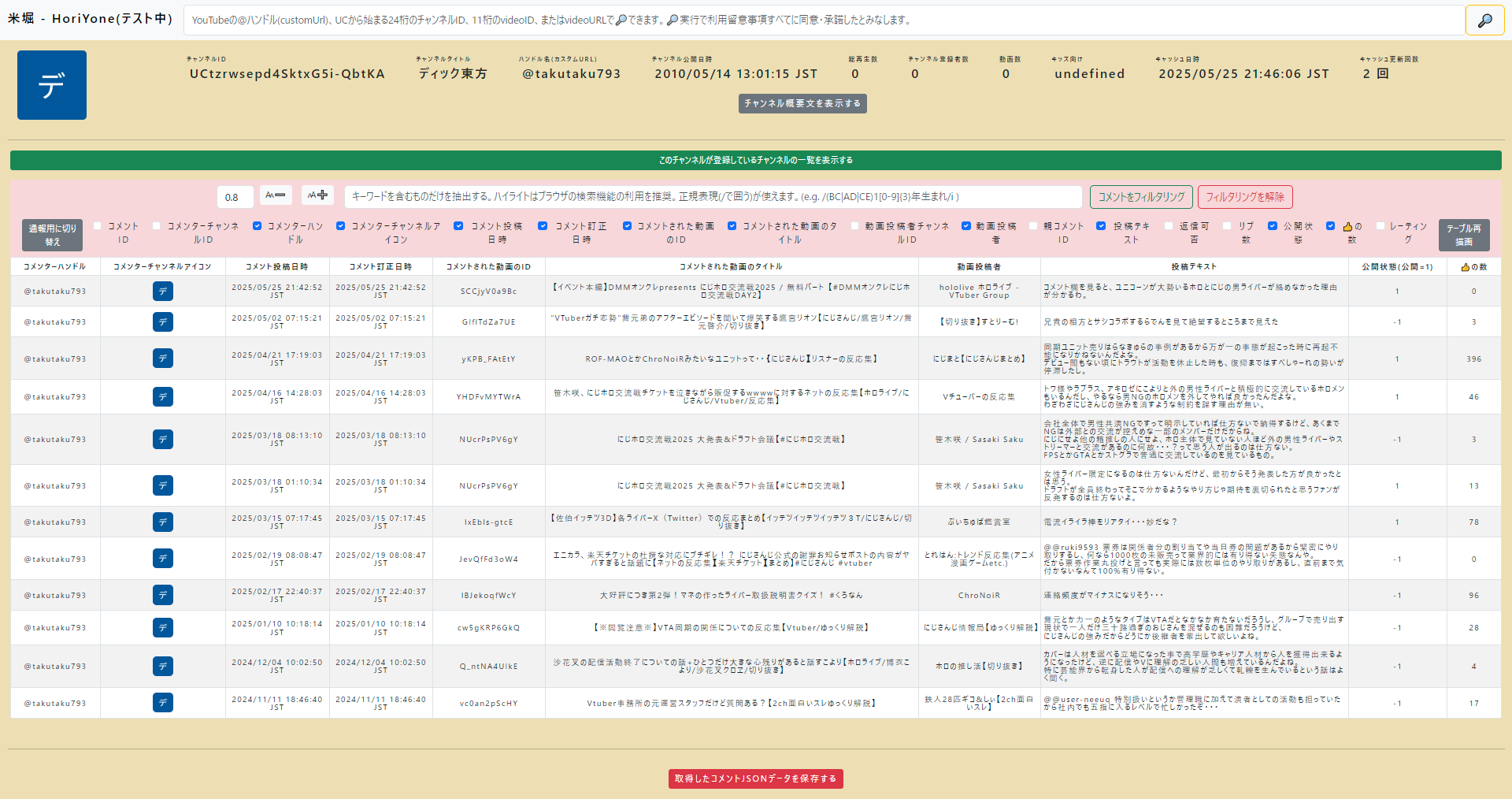Viewport: 1512px width, 799px height.
Task: Click the magnifier search button
Action: click(1484, 20)
